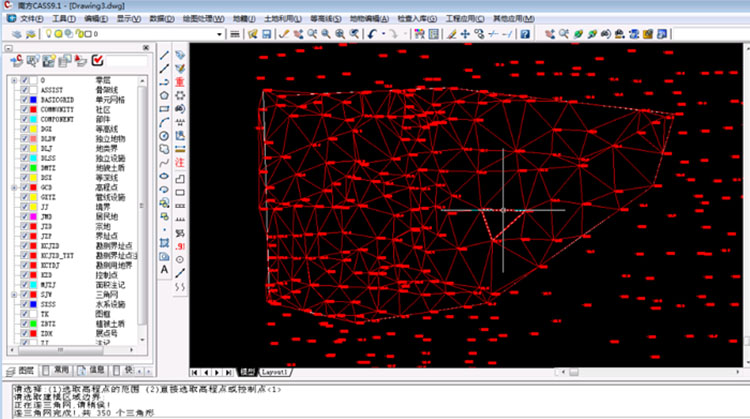The width and height of the screenshot is (750, 419).
Task: Select the Spline curve tool
Action: tap(164, 163)
